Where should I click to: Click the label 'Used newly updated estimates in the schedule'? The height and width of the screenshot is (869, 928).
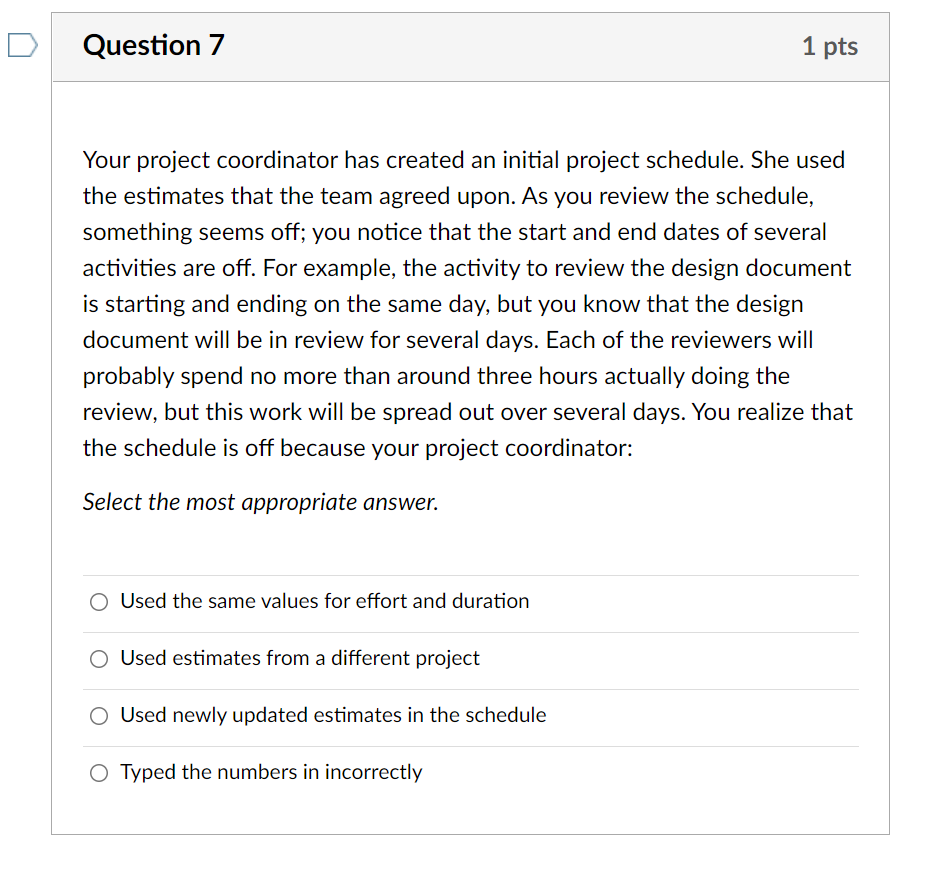tap(333, 716)
